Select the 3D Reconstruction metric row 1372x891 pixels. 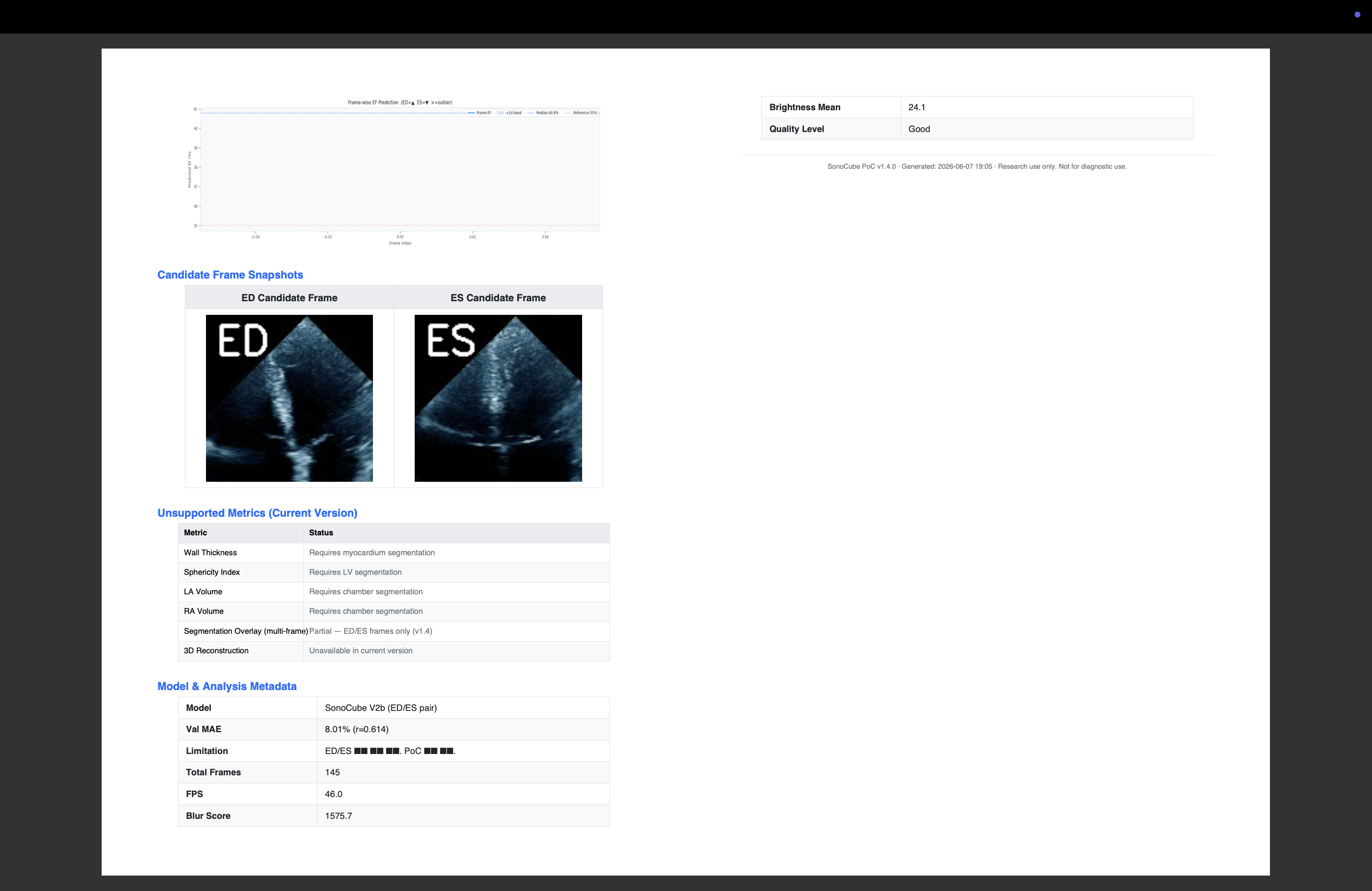point(394,651)
